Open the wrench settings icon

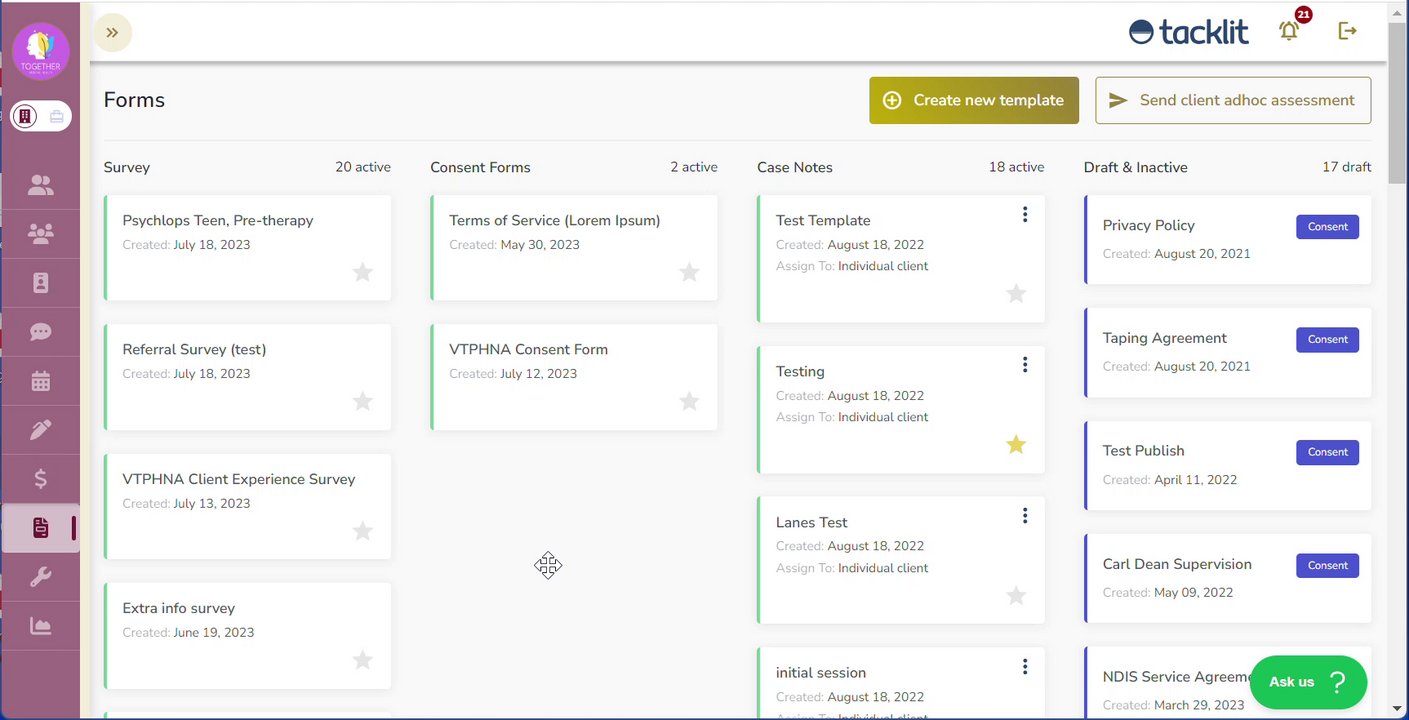click(41, 577)
